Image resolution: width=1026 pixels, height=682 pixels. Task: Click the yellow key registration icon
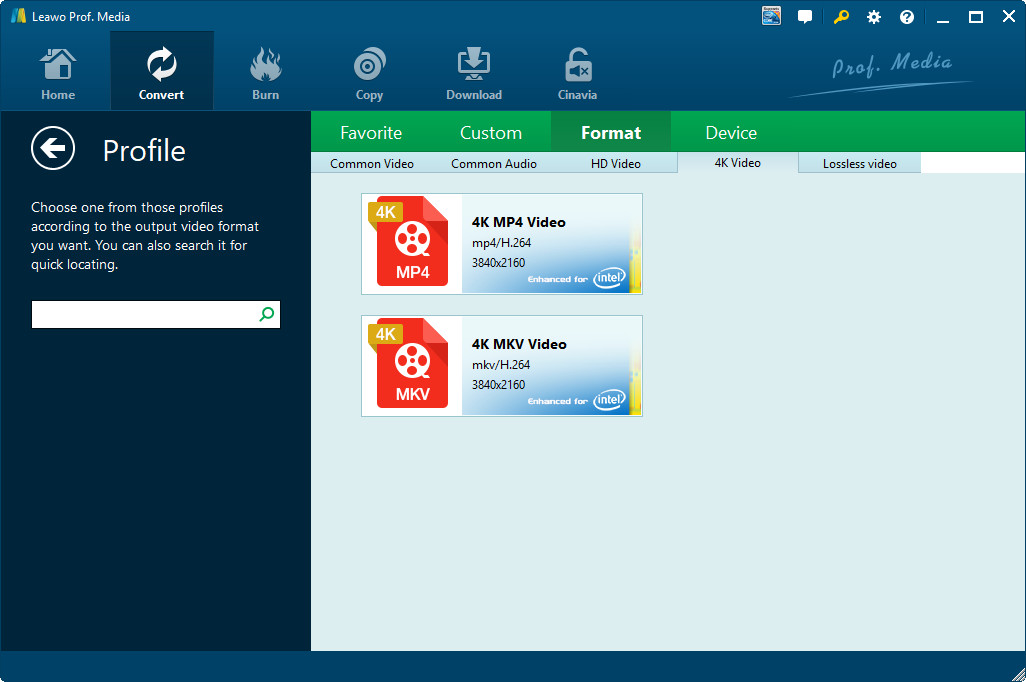[x=840, y=17]
